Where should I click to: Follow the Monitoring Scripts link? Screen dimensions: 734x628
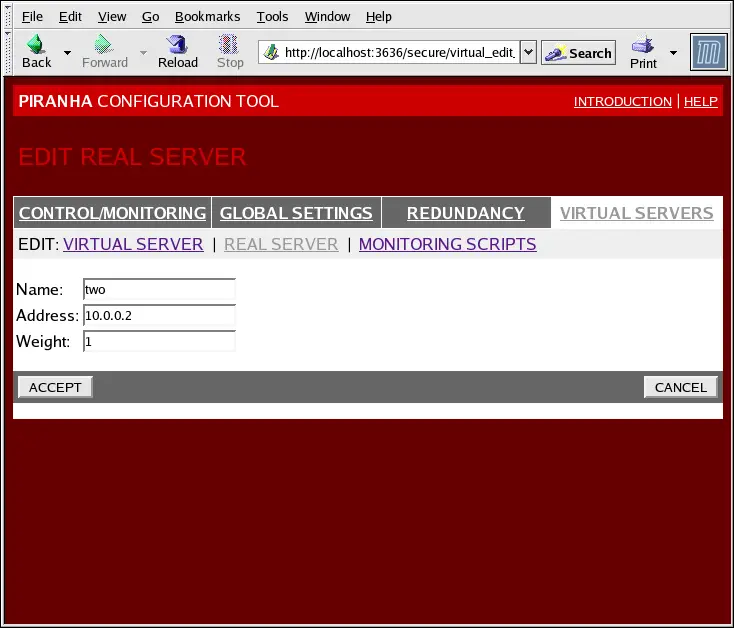(447, 244)
